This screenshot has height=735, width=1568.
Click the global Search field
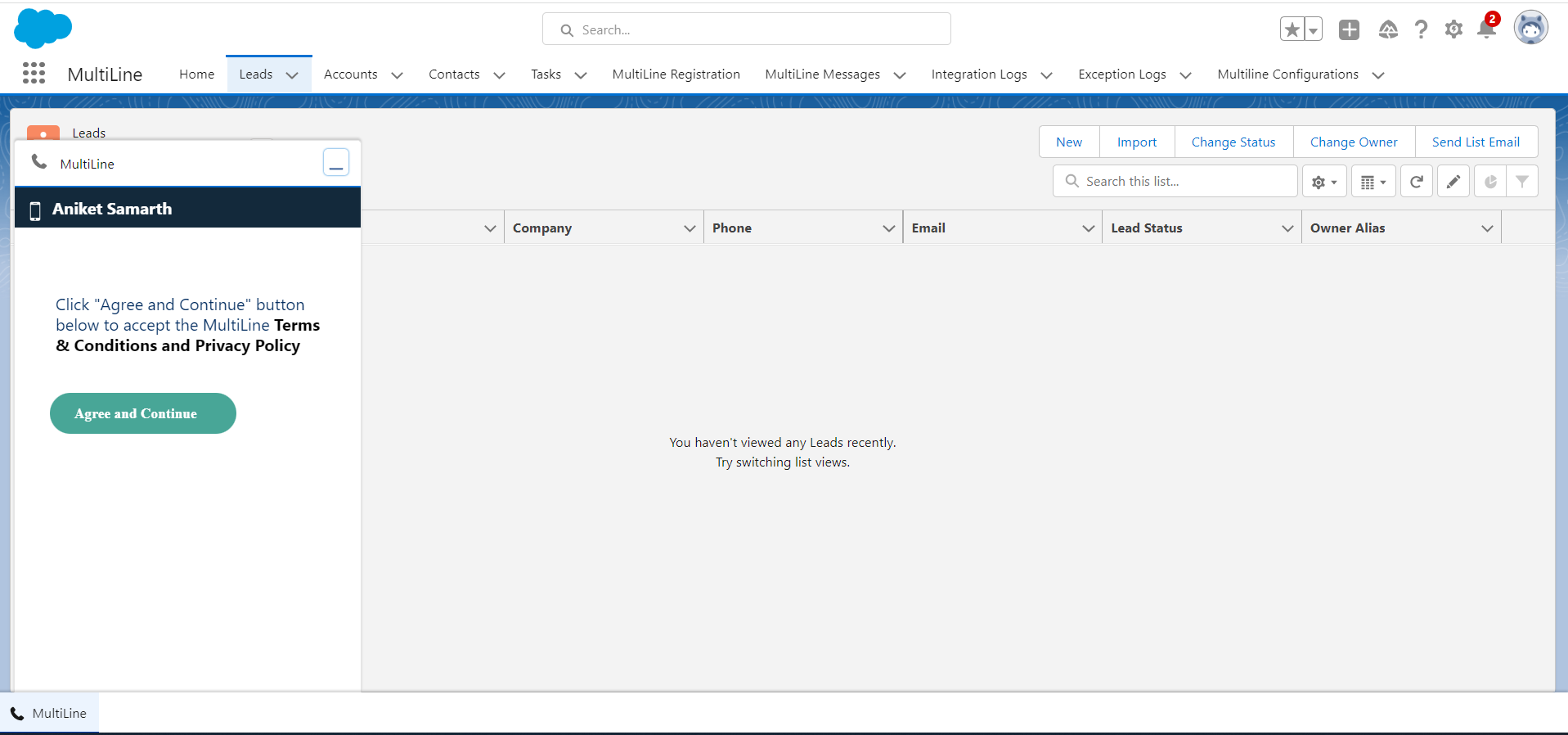pos(747,29)
